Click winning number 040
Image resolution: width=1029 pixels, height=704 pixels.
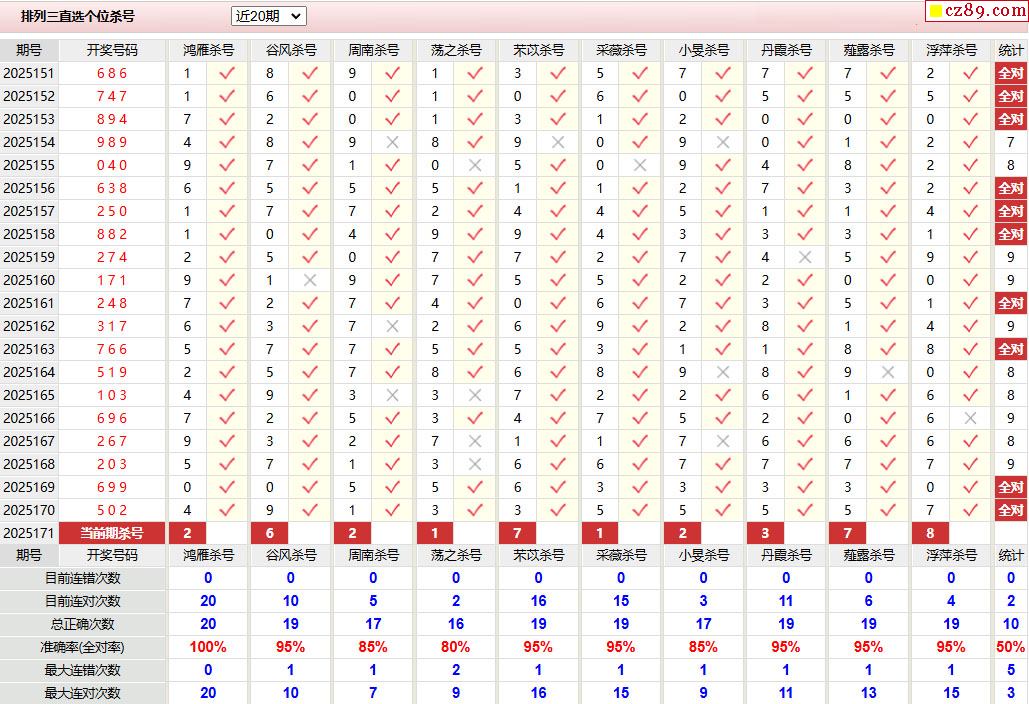pyautogui.click(x=112, y=165)
